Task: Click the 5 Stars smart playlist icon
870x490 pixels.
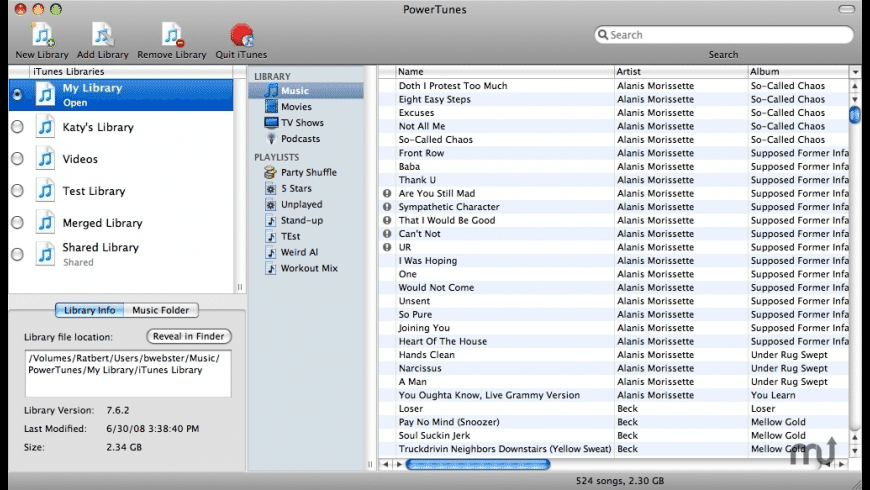Action: pos(270,189)
